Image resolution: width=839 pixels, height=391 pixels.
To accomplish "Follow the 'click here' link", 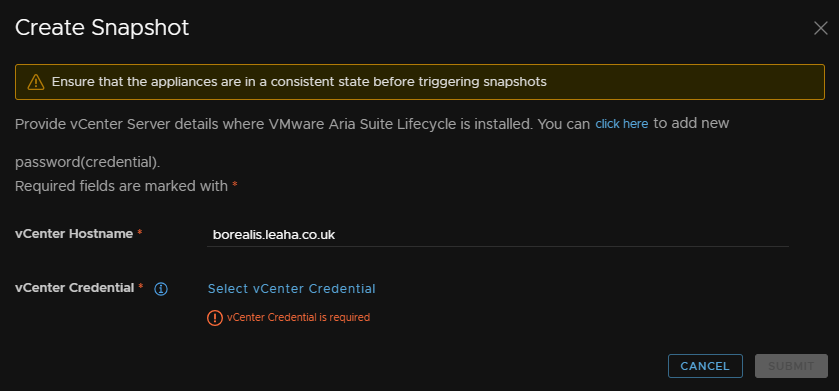I will pyautogui.click(x=622, y=124).
